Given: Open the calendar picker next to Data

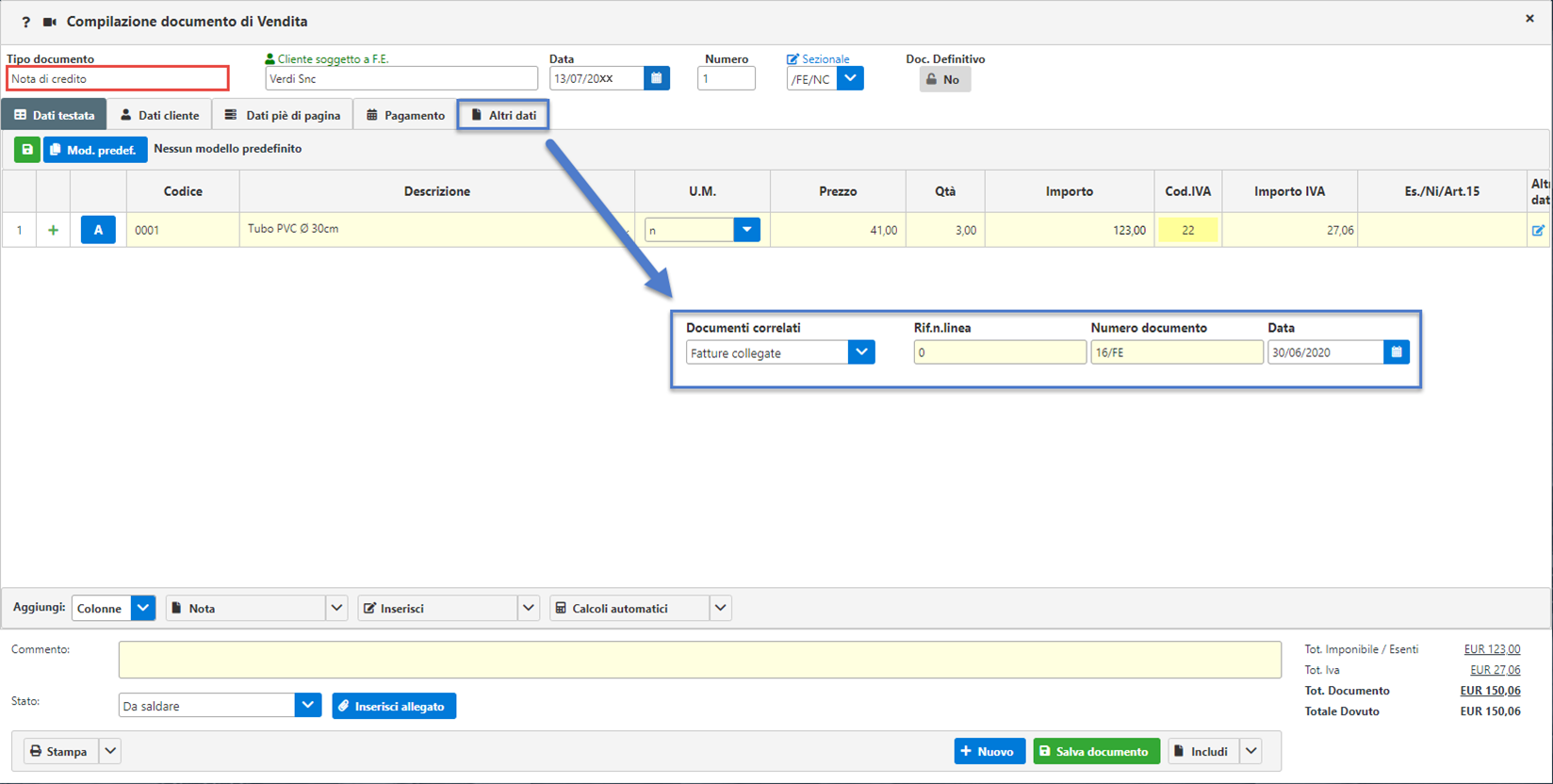Looking at the screenshot, I should 657,78.
